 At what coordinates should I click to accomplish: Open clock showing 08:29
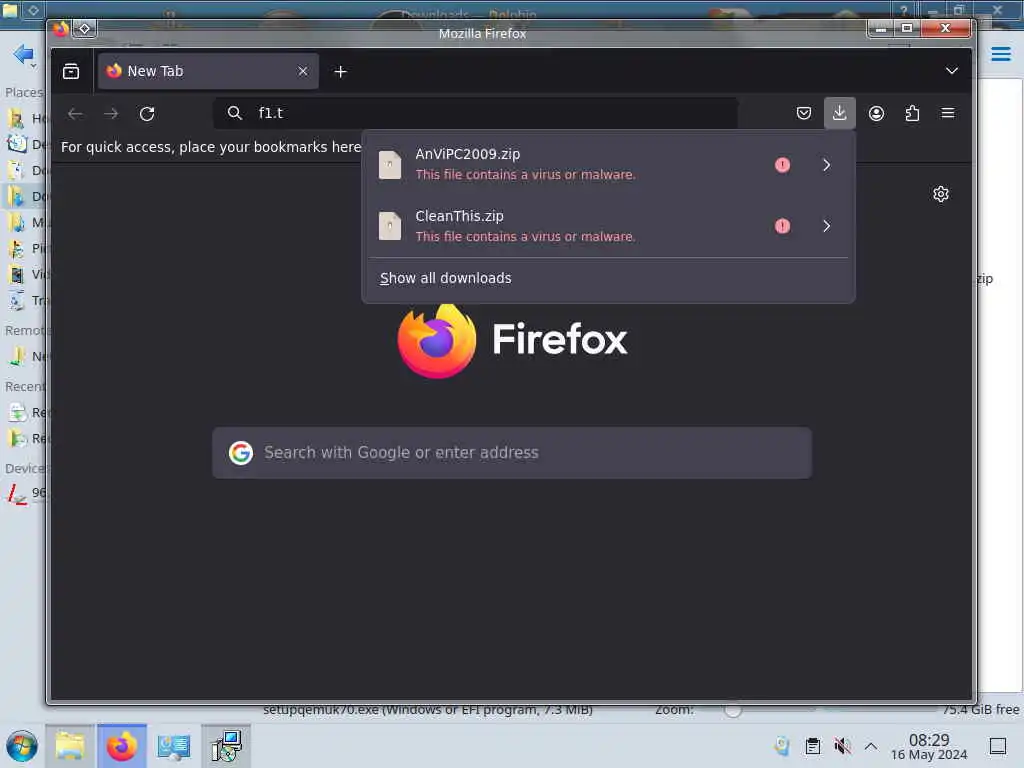coord(929,746)
